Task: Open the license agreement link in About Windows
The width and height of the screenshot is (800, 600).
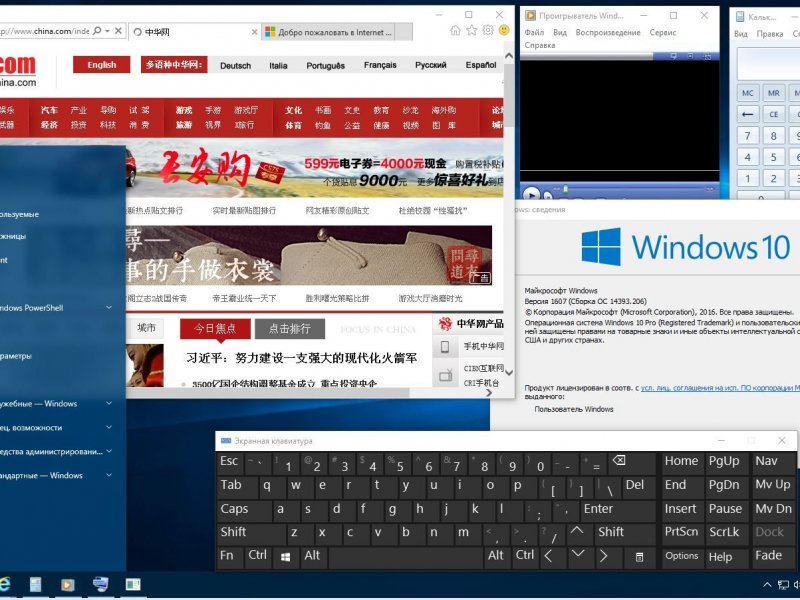Action: point(720,388)
